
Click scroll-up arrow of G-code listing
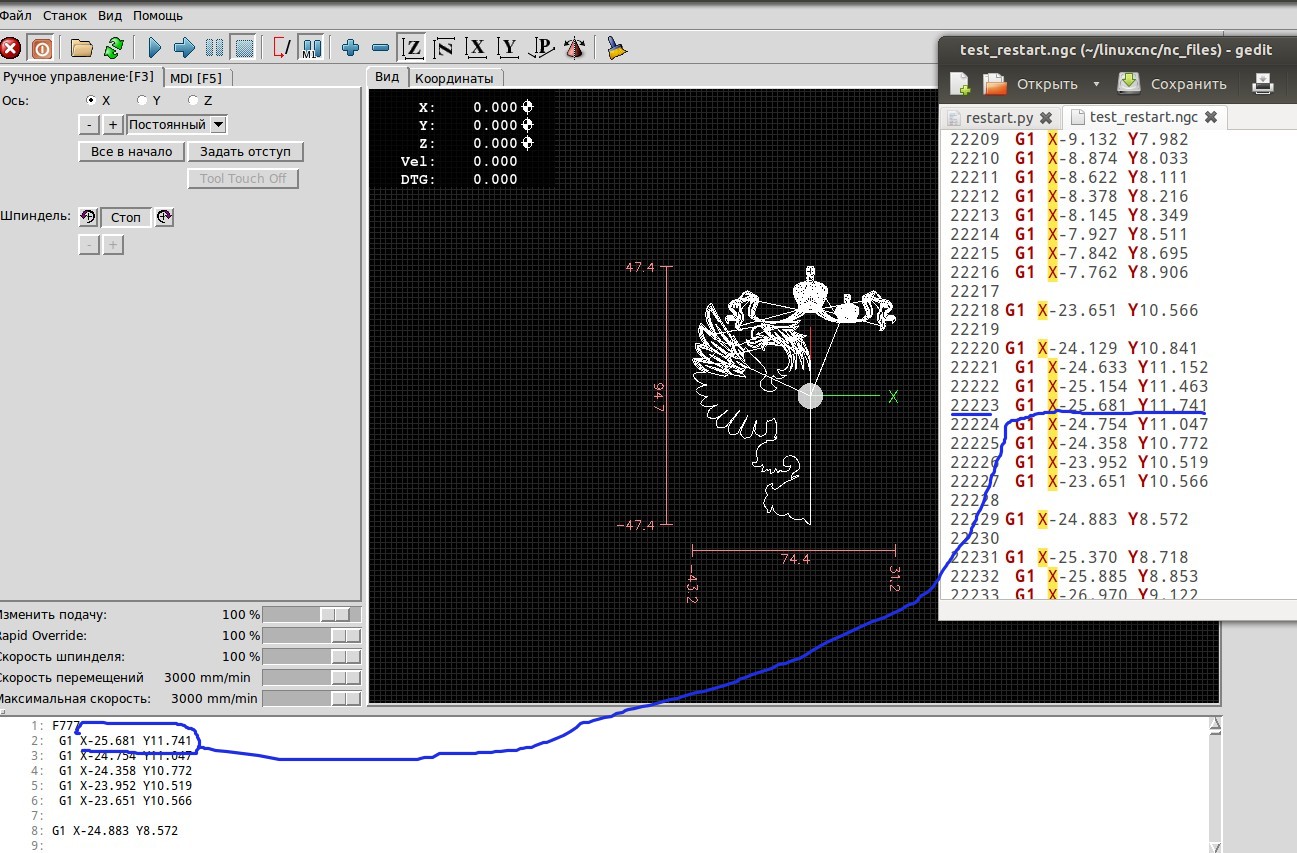(1216, 724)
